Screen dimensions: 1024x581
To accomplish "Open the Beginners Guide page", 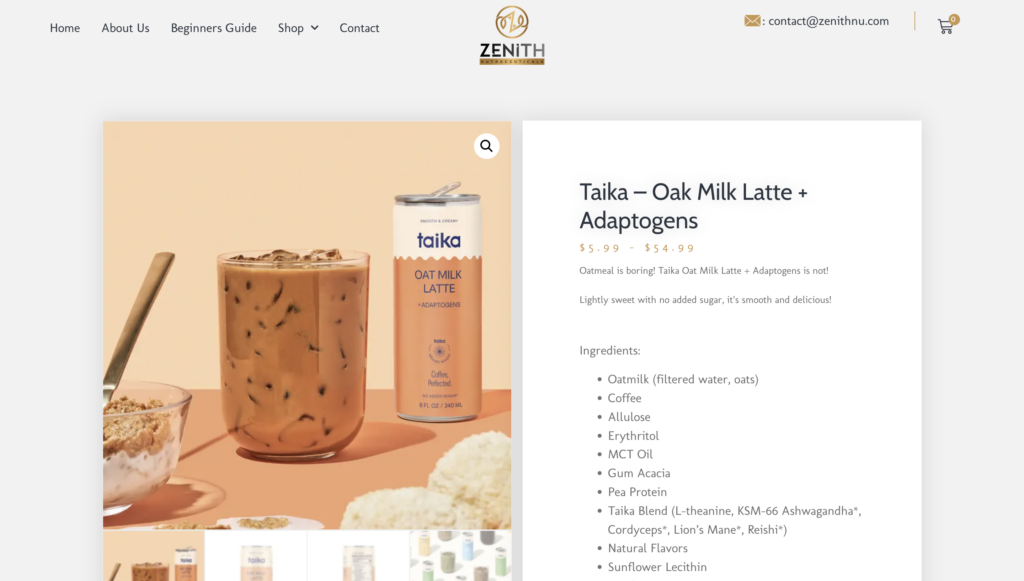I will 214,28.
